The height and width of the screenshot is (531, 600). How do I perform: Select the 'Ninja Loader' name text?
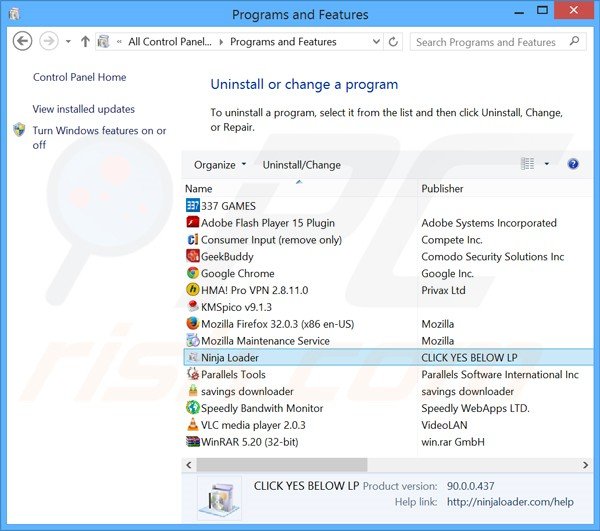[x=230, y=357]
